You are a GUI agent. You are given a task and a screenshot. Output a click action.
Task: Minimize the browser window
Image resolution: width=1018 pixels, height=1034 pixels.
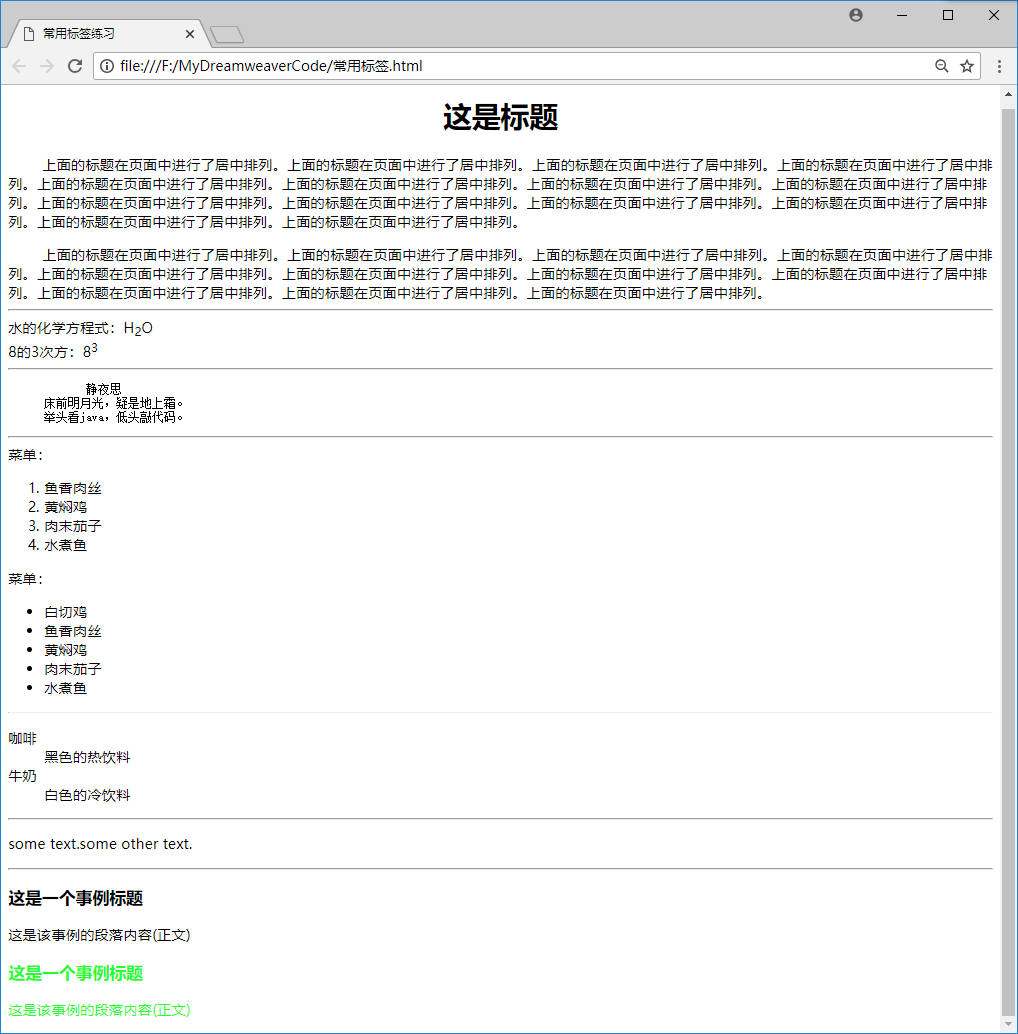click(x=902, y=15)
